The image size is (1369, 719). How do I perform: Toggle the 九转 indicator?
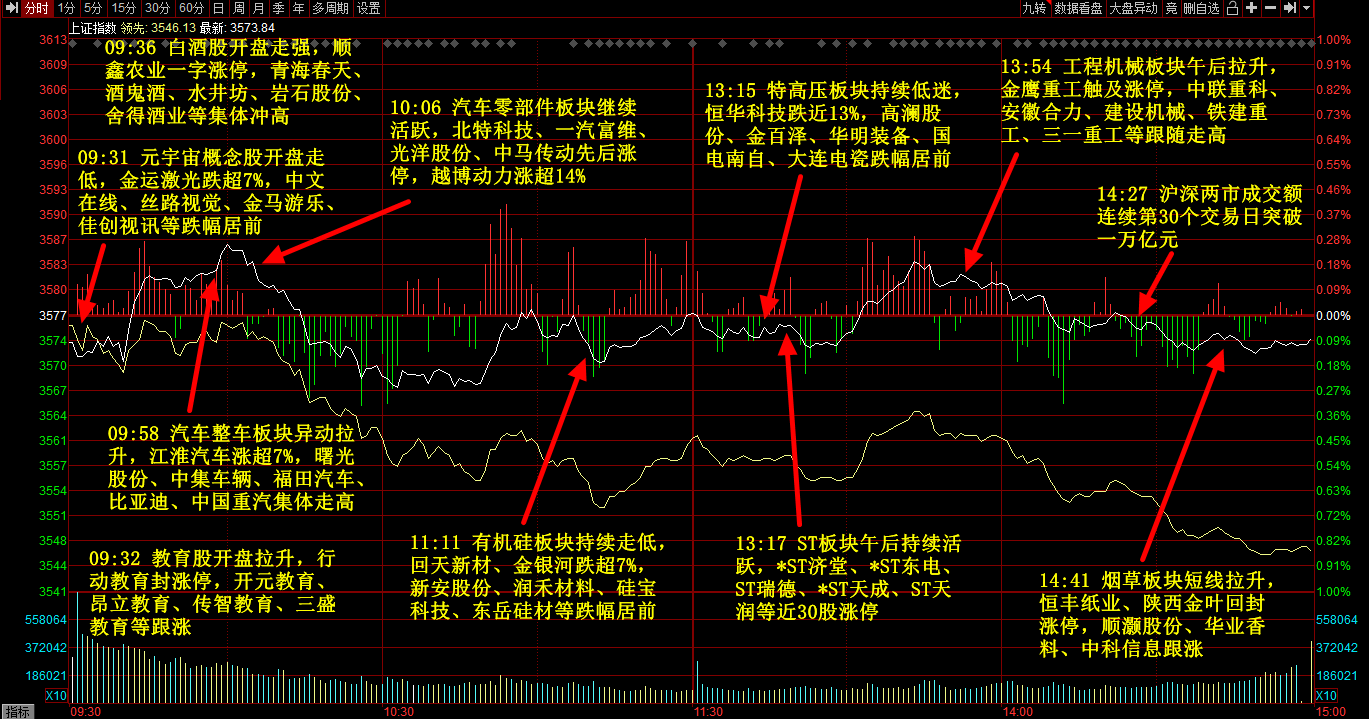coord(1034,8)
